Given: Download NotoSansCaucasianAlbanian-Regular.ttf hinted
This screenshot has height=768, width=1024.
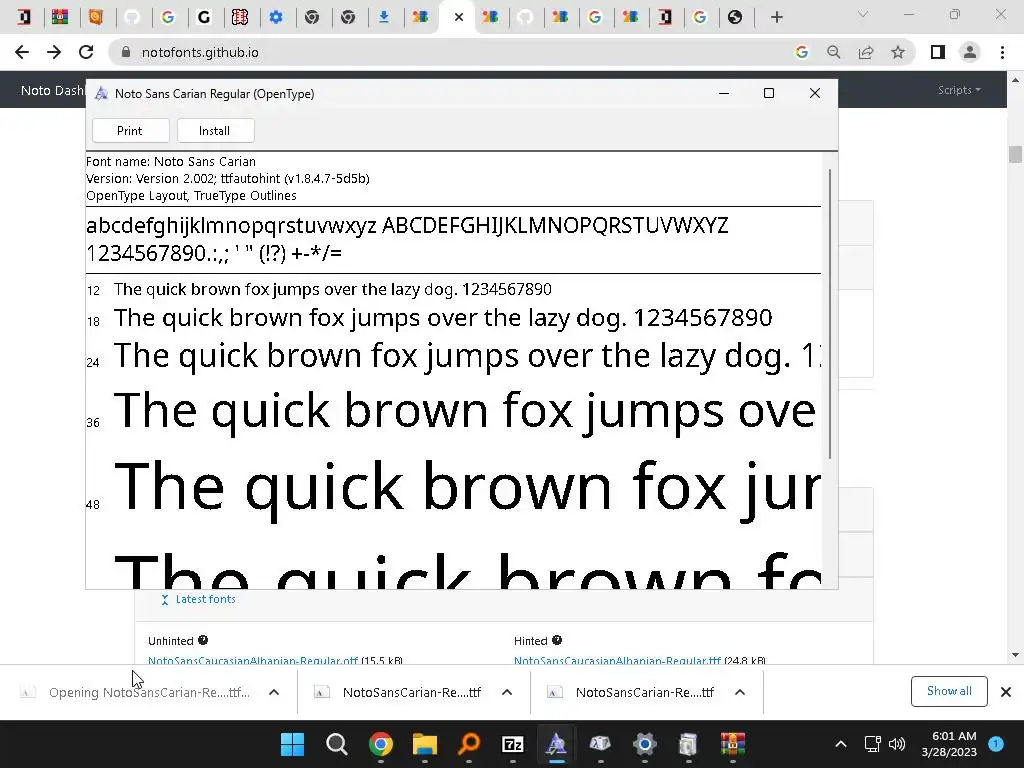Looking at the screenshot, I should [617, 660].
